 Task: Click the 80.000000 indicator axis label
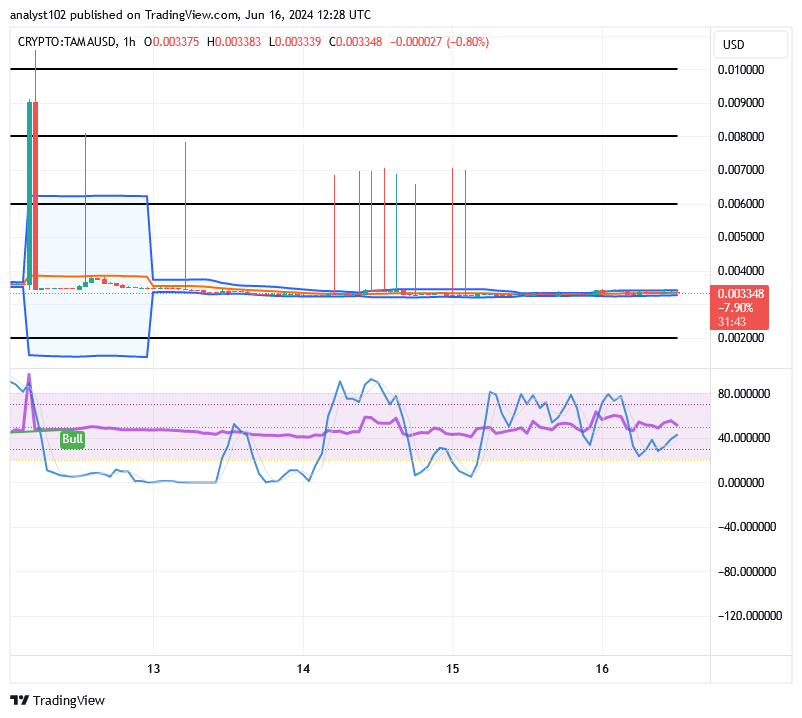[744, 394]
